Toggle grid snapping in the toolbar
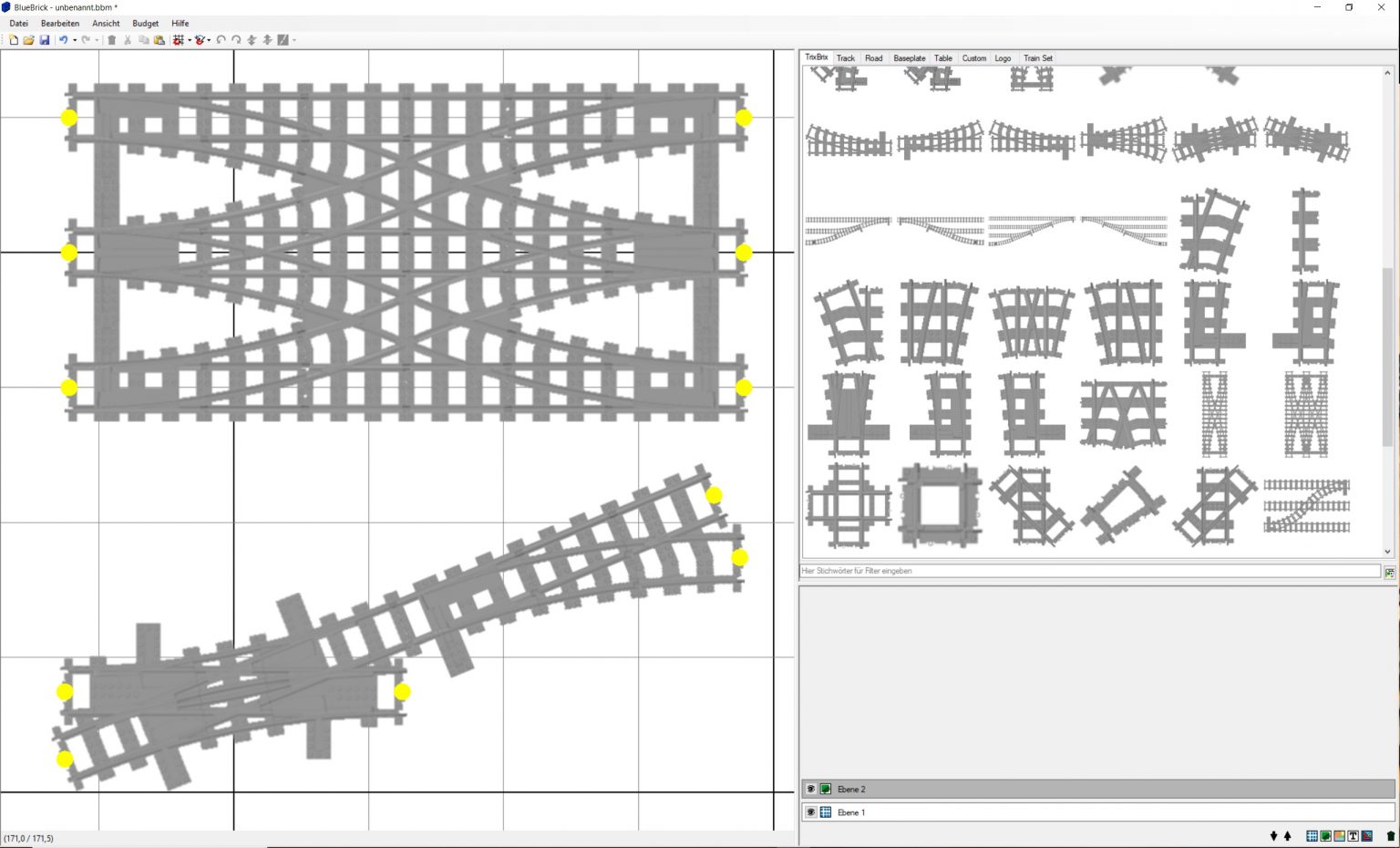Screen dimensions: 1400x848 (178, 40)
